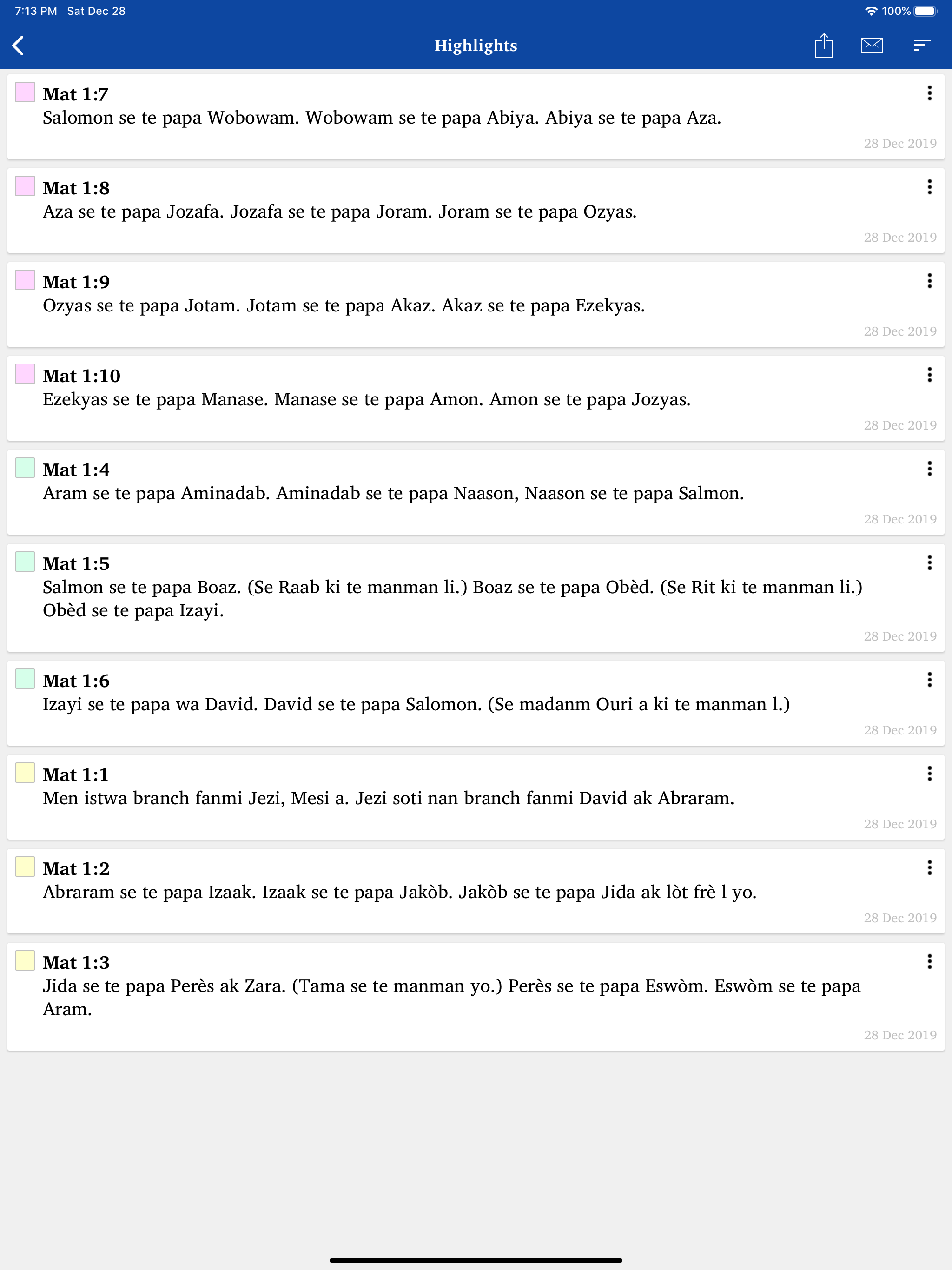Select verse text 'Izayi se te papa wa David'
The image size is (952, 1270).
tap(148, 704)
